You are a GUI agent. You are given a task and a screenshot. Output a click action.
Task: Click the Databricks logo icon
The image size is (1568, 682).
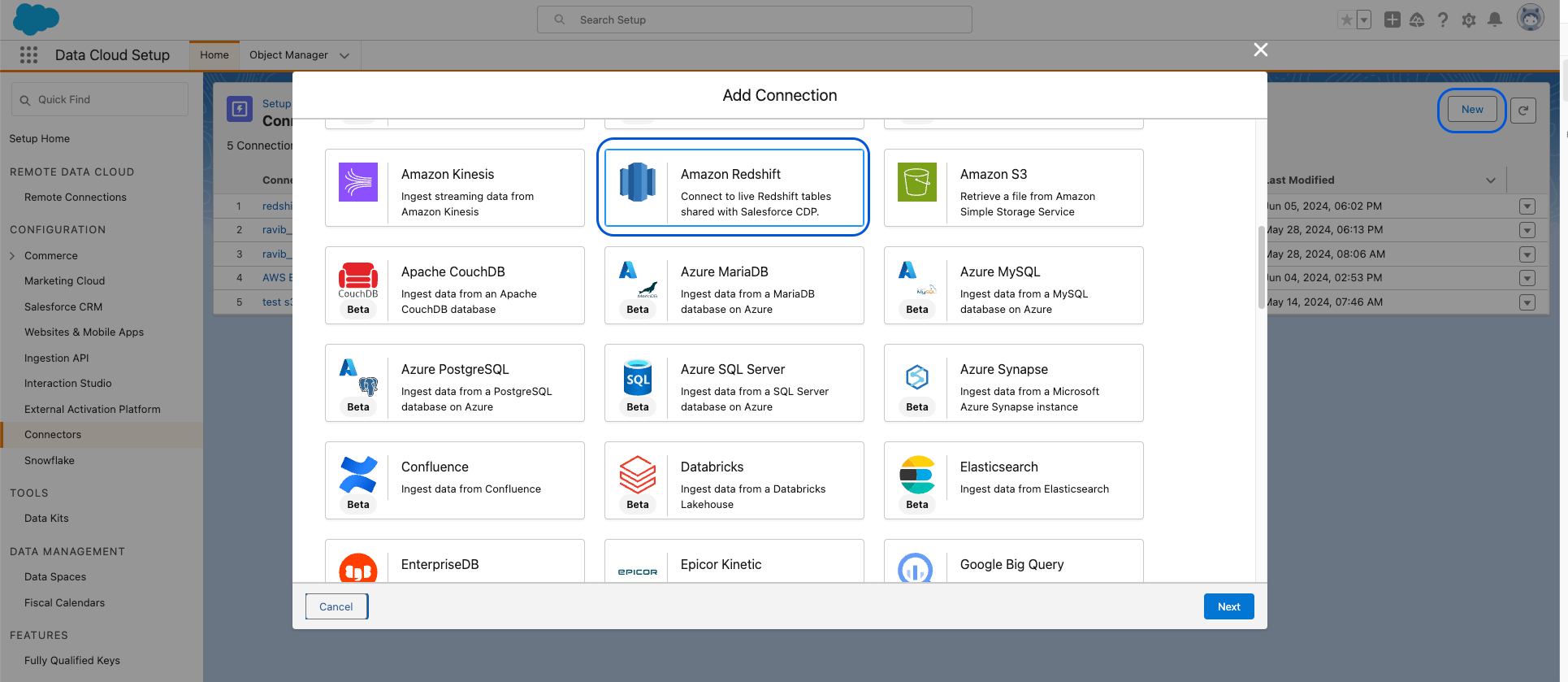click(x=638, y=475)
